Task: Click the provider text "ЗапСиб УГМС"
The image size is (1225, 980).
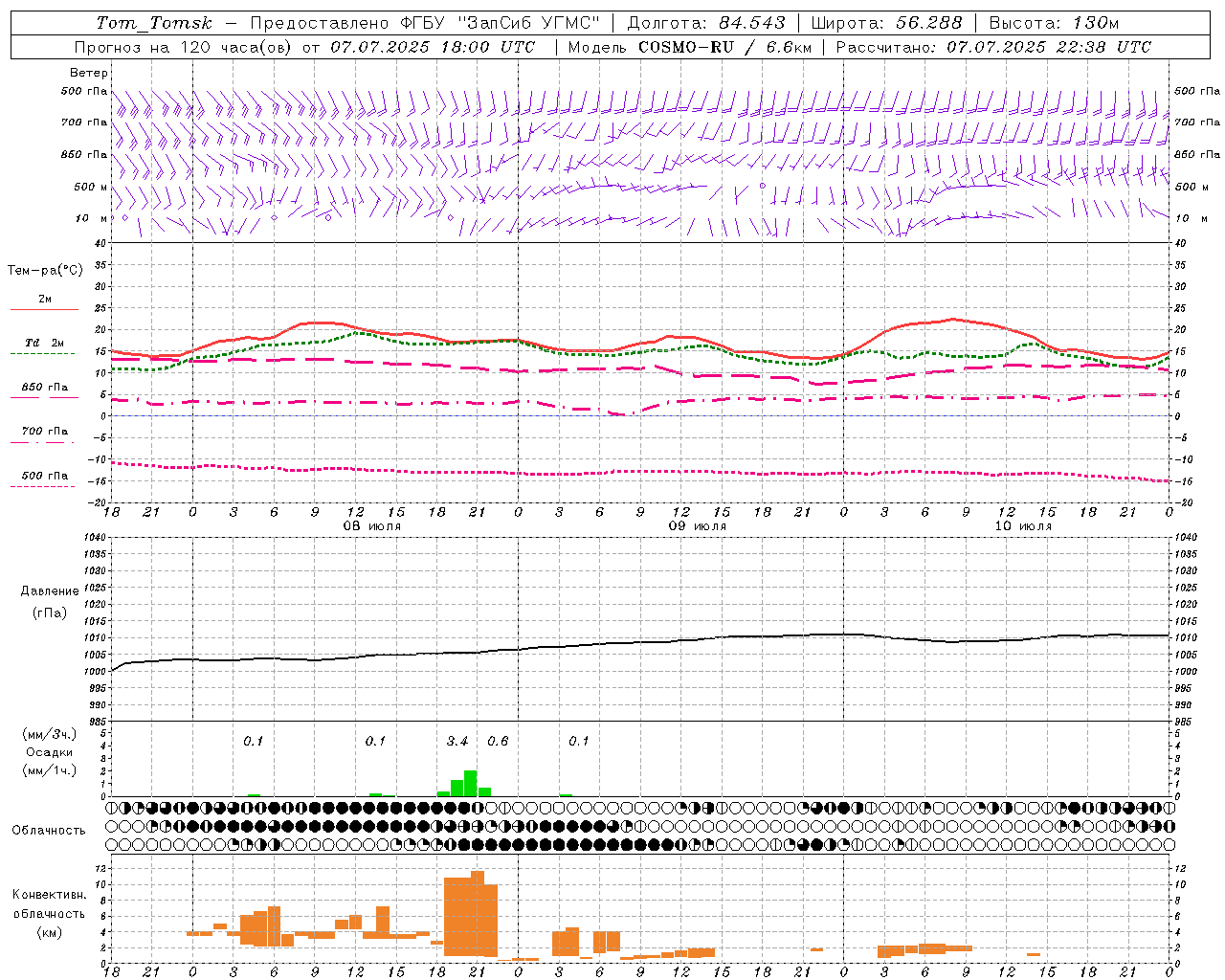Action: point(529,23)
